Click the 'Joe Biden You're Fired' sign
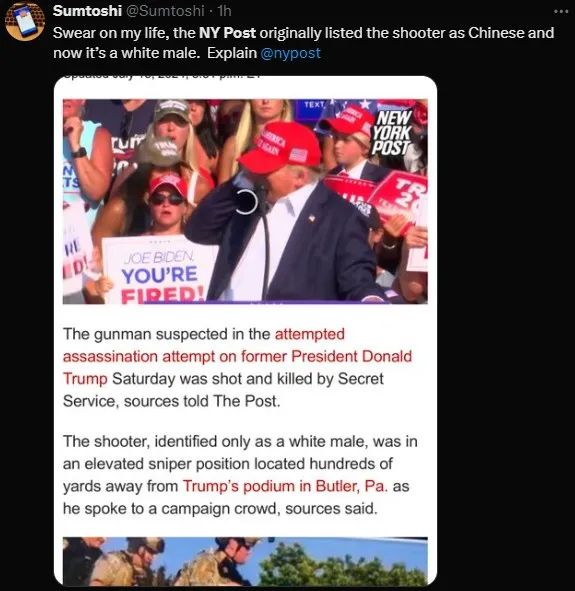Screen dimensions: 575x591 pyautogui.click(x=157, y=269)
